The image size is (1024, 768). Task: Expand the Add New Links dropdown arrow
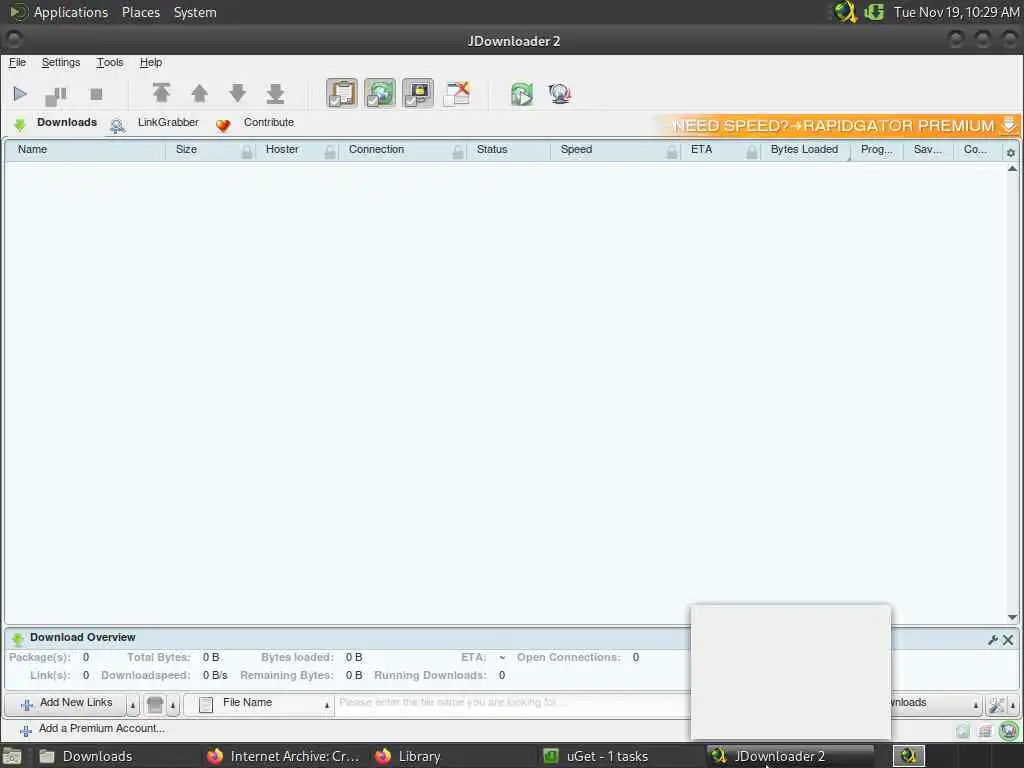[x=133, y=705]
